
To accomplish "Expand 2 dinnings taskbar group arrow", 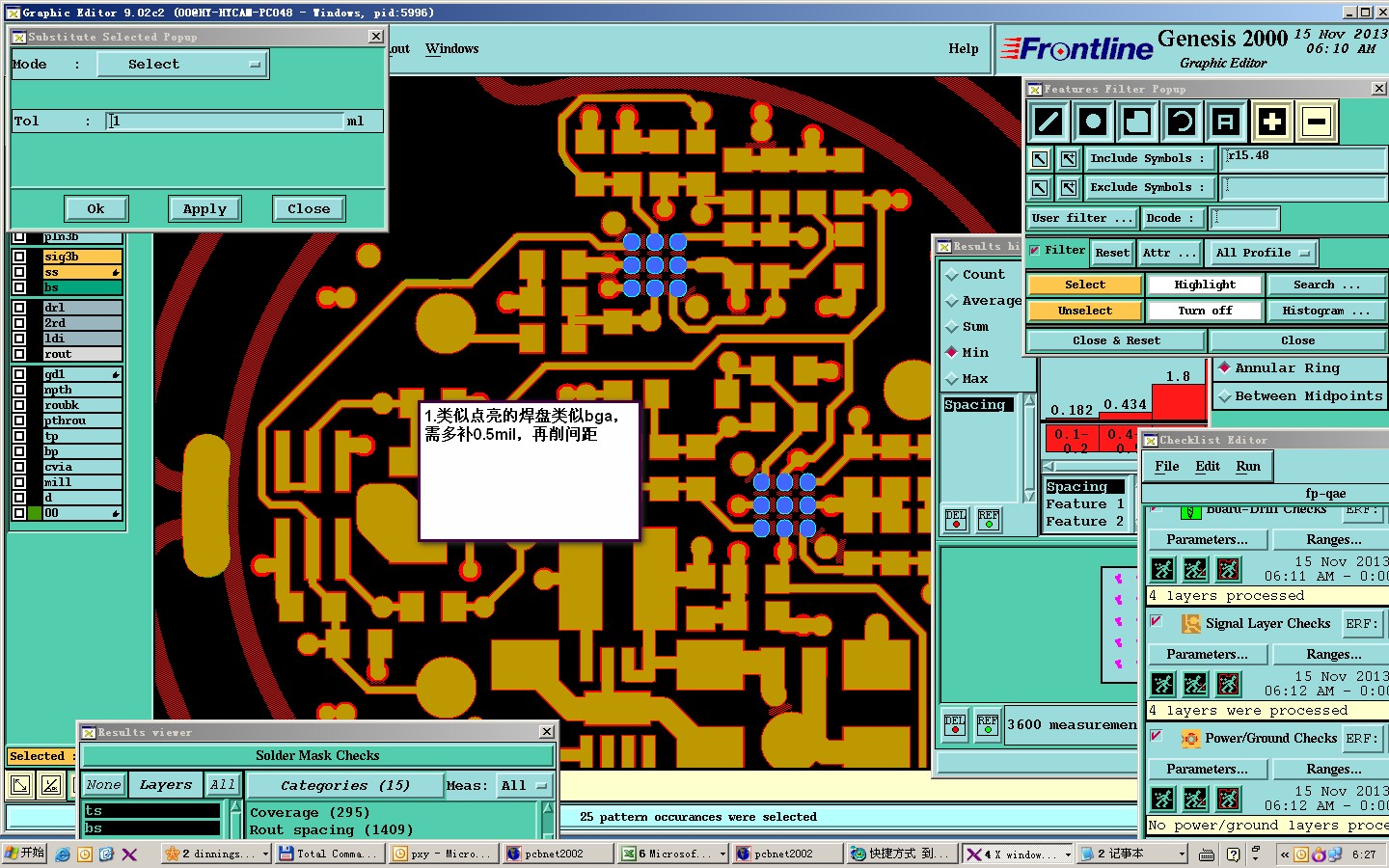I will point(265,854).
